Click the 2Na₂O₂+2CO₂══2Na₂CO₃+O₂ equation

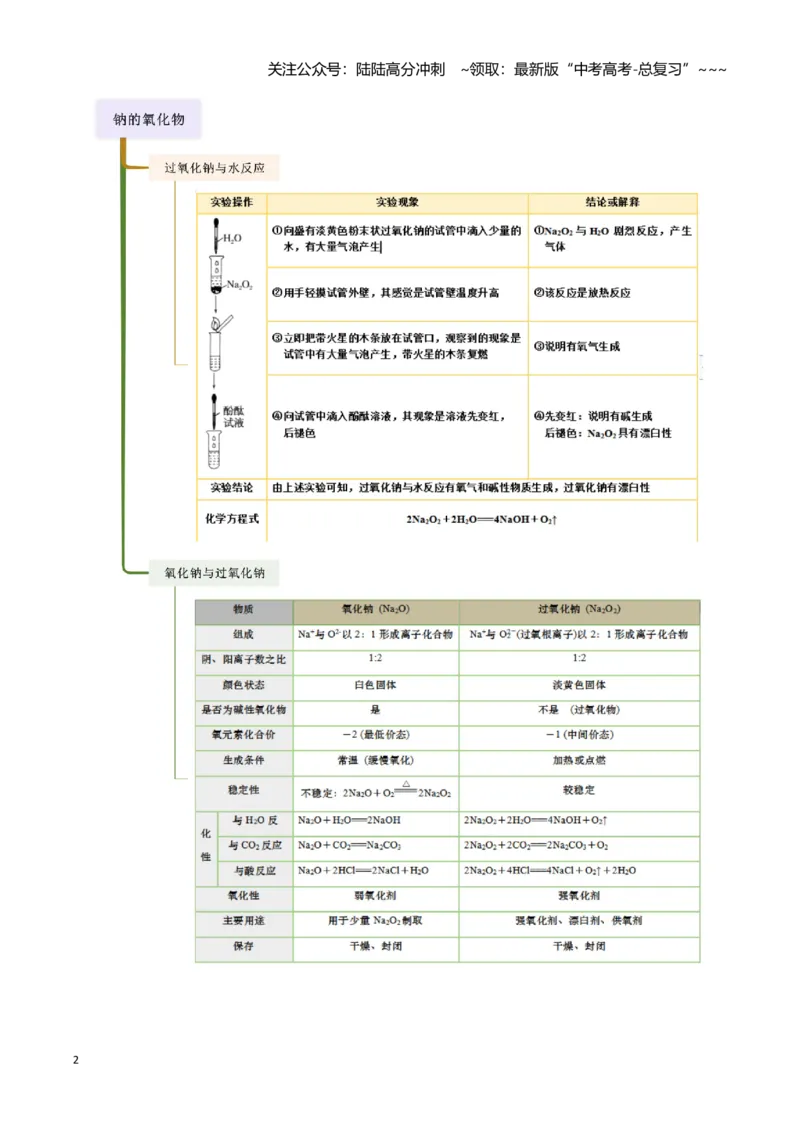(x=536, y=845)
